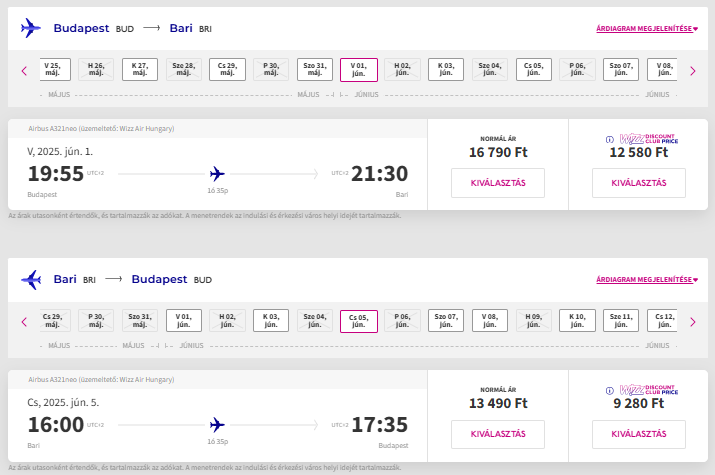Screen dimensions: 715x475
Task: Choose return normal price 13 490 Ft Kiválasztás
Action: 497,434
